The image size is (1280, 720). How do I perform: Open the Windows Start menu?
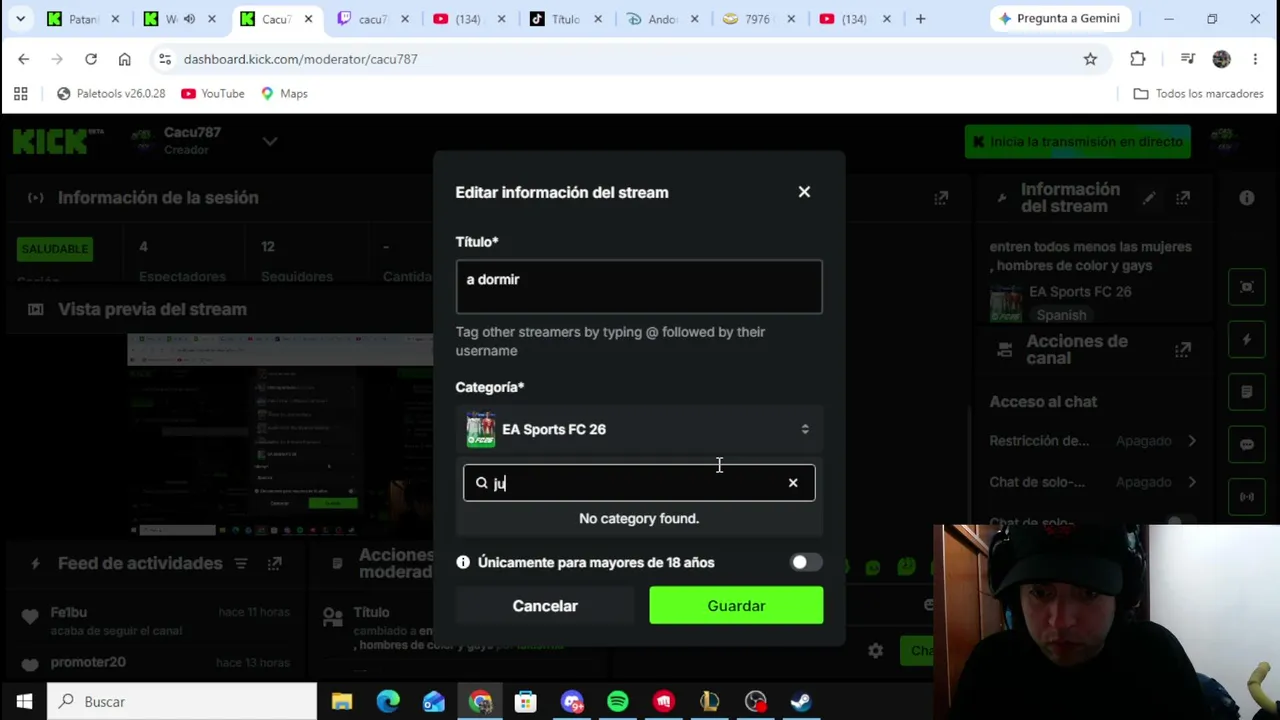(24, 702)
